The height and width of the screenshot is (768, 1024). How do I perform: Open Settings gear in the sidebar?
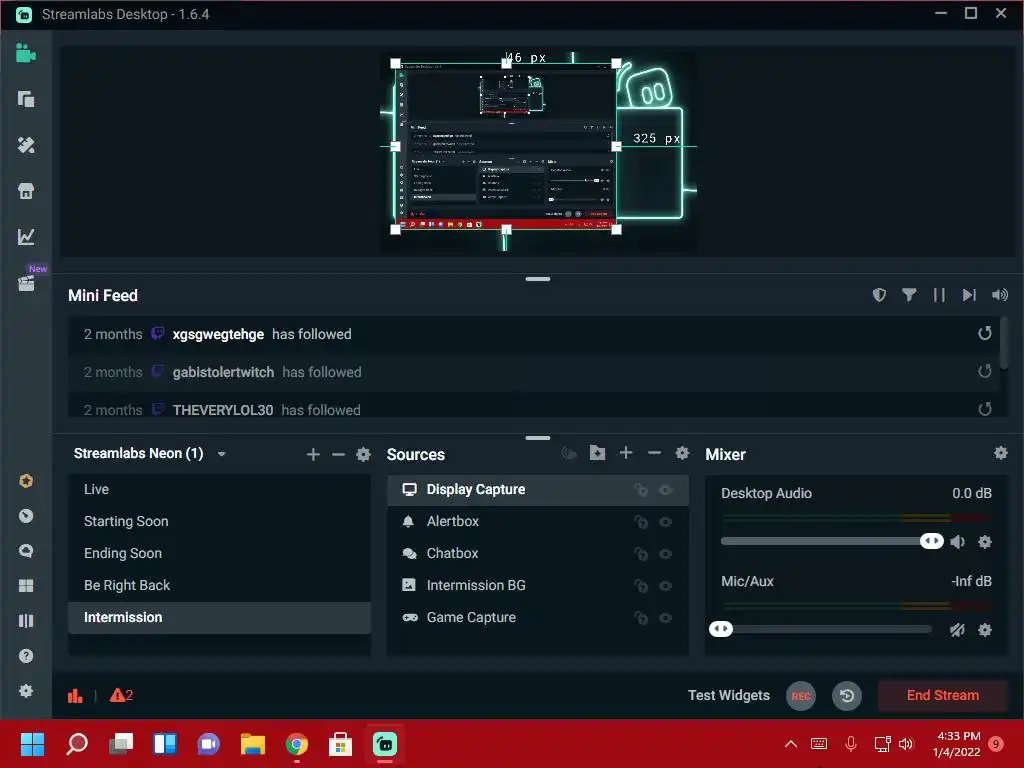26,691
